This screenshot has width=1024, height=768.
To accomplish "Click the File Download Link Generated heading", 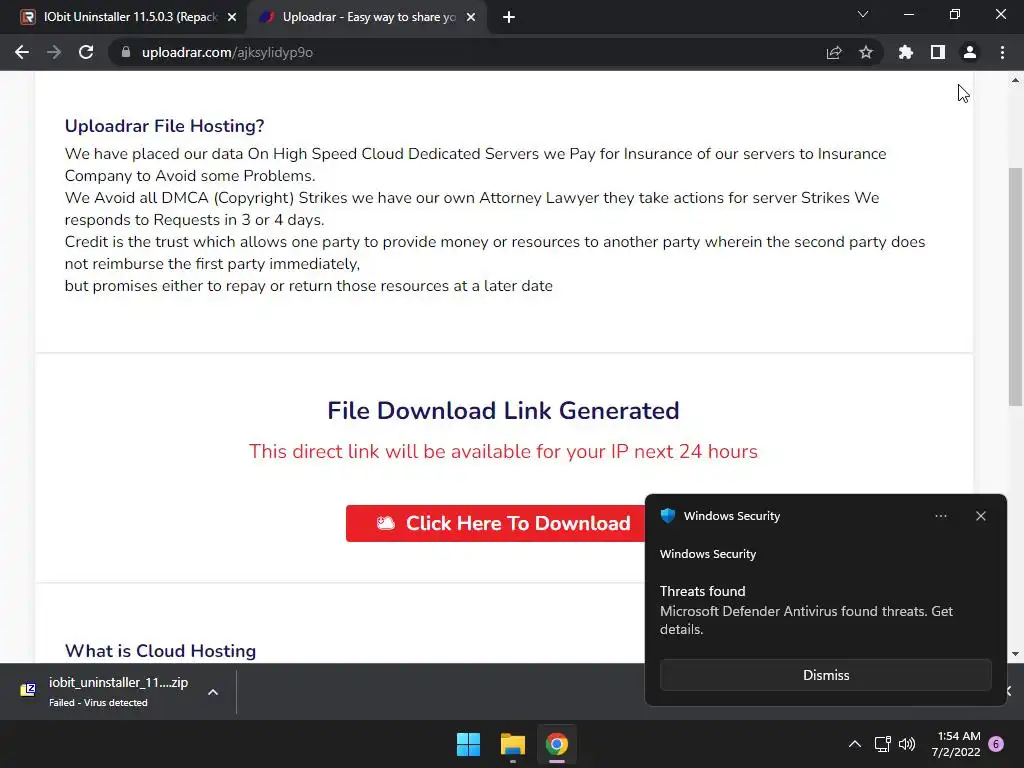I will point(503,411).
